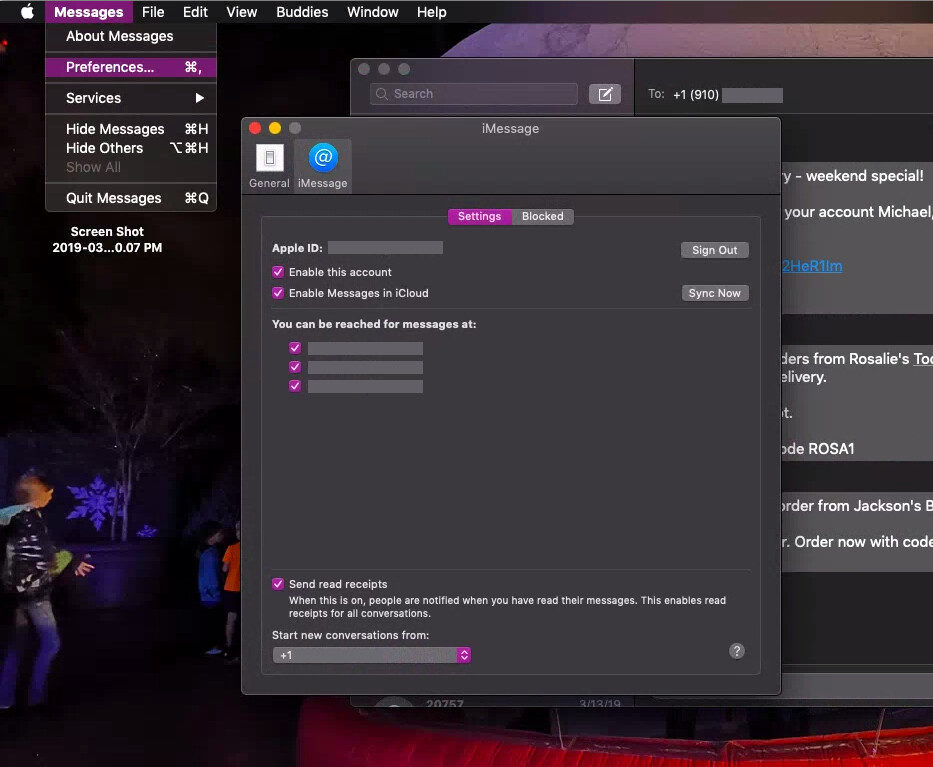Uncheck Enable this account
This screenshot has width=933, height=767.
pyautogui.click(x=278, y=272)
